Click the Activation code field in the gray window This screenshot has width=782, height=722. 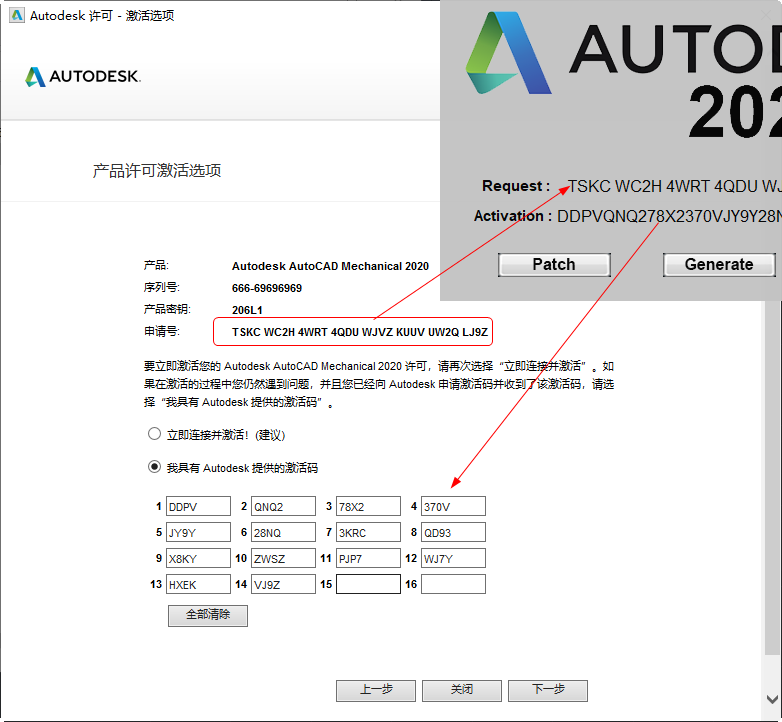[669, 216]
